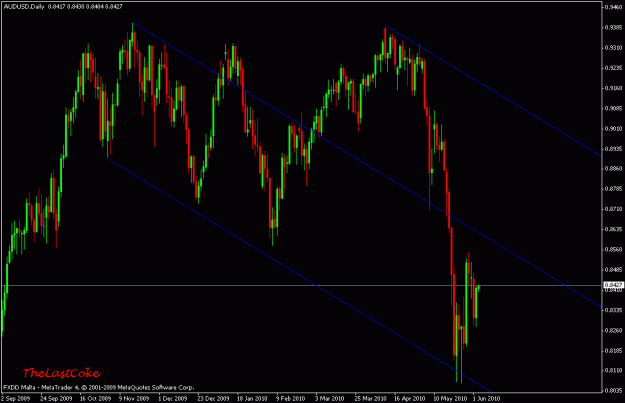The height and width of the screenshot is (403, 625).
Task: Click the 9 Nov 2009 date label
Action: coord(134,398)
